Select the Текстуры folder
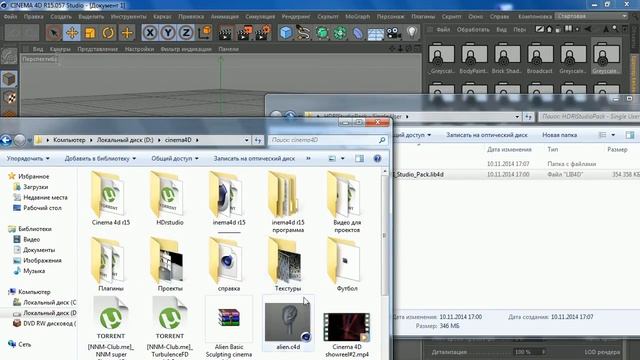The height and width of the screenshot is (360, 640). 288,264
